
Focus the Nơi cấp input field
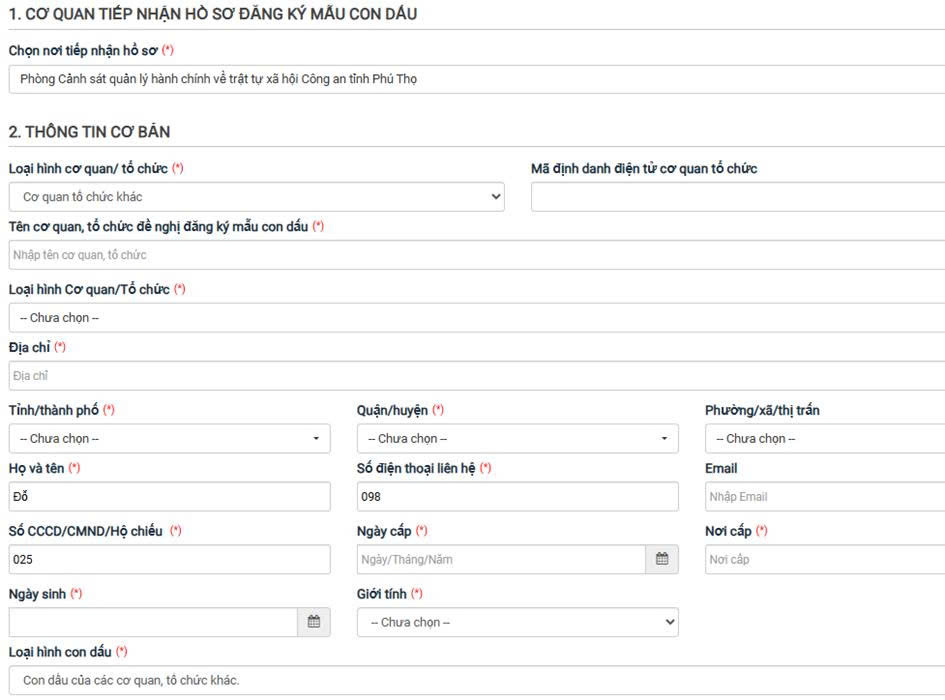coord(824,560)
